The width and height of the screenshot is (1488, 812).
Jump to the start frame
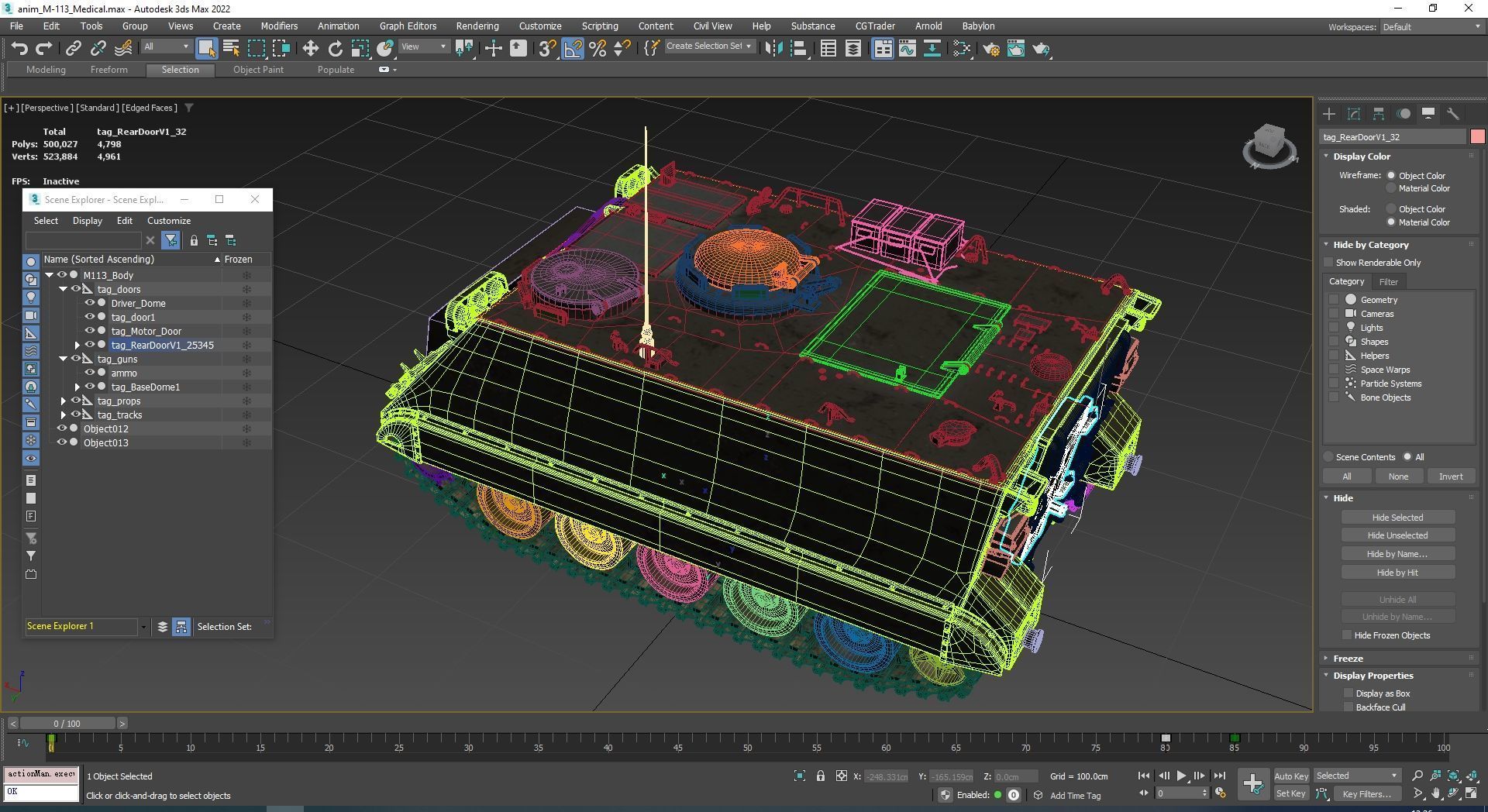[x=1144, y=776]
